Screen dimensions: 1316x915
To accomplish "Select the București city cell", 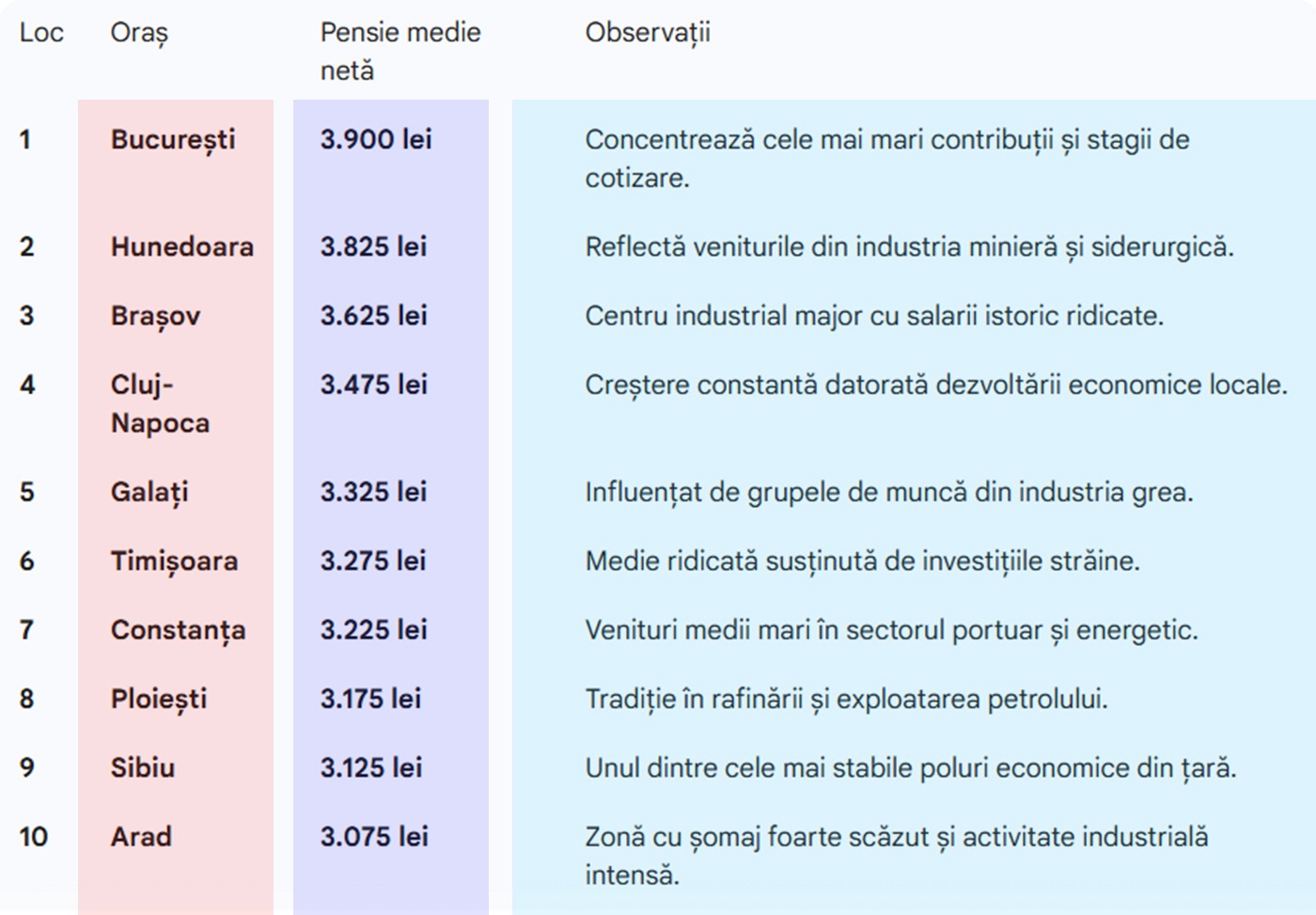I will 173,139.
